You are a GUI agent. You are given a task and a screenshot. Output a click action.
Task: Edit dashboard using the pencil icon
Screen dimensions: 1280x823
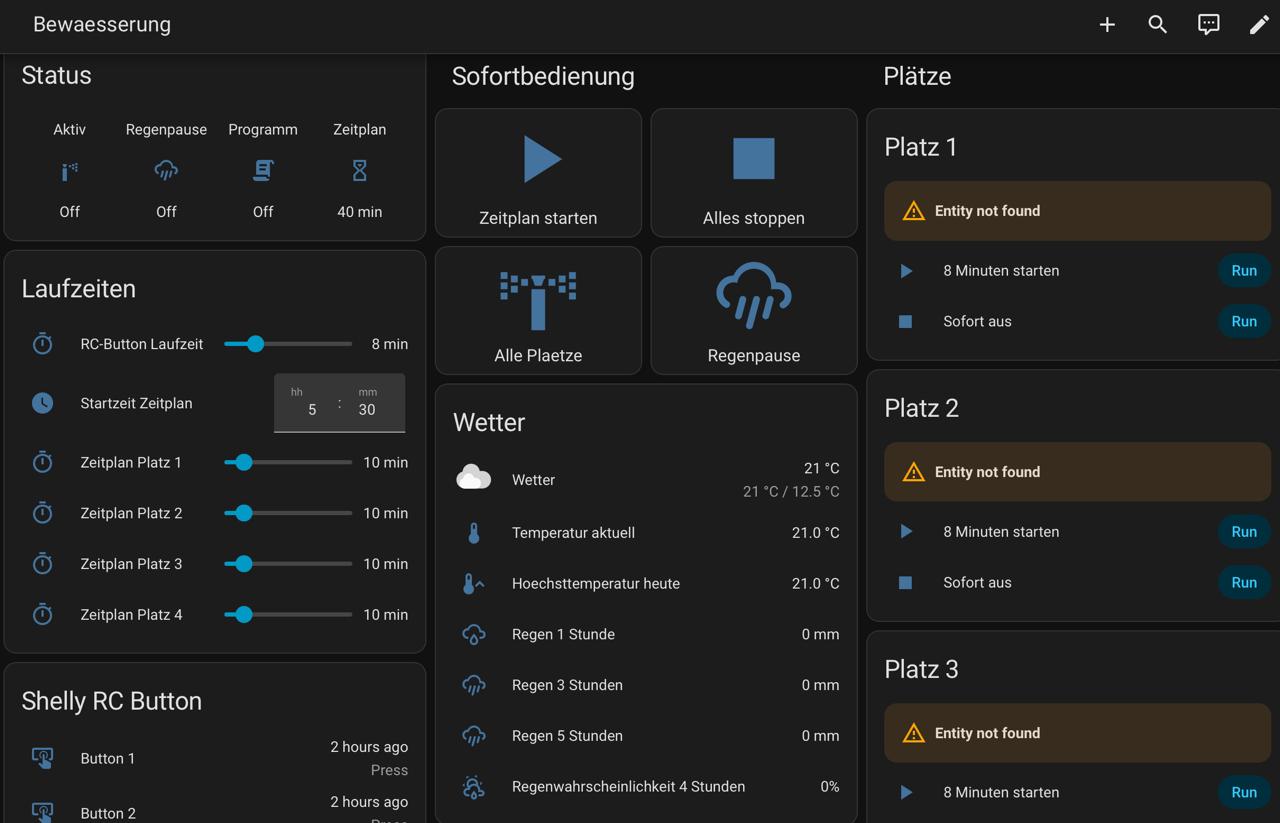(1259, 25)
